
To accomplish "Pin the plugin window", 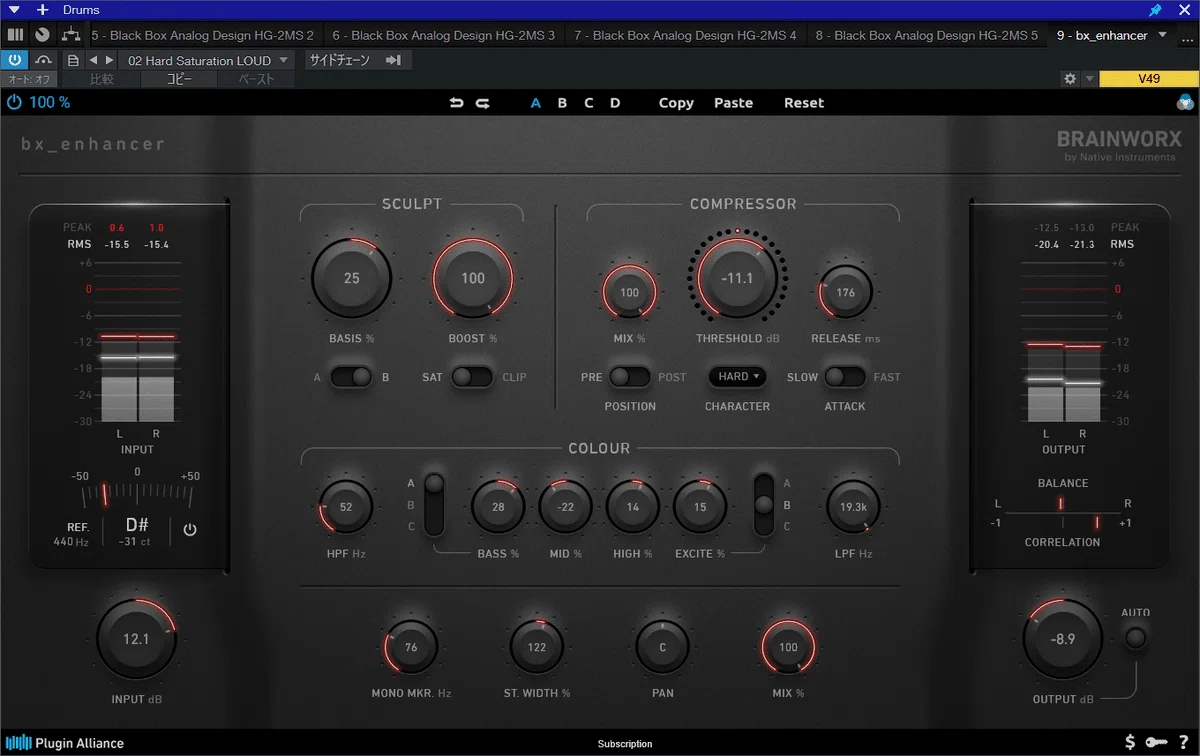I will (x=1156, y=9).
